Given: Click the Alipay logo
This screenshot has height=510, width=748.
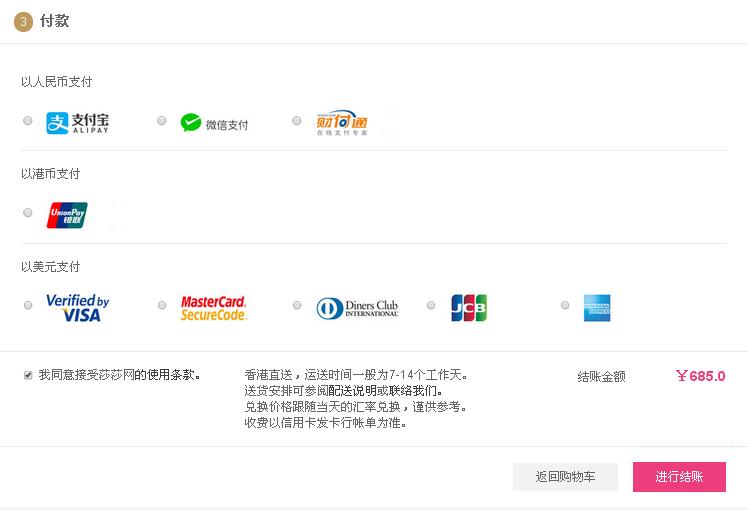Looking at the screenshot, I should coord(77,123).
